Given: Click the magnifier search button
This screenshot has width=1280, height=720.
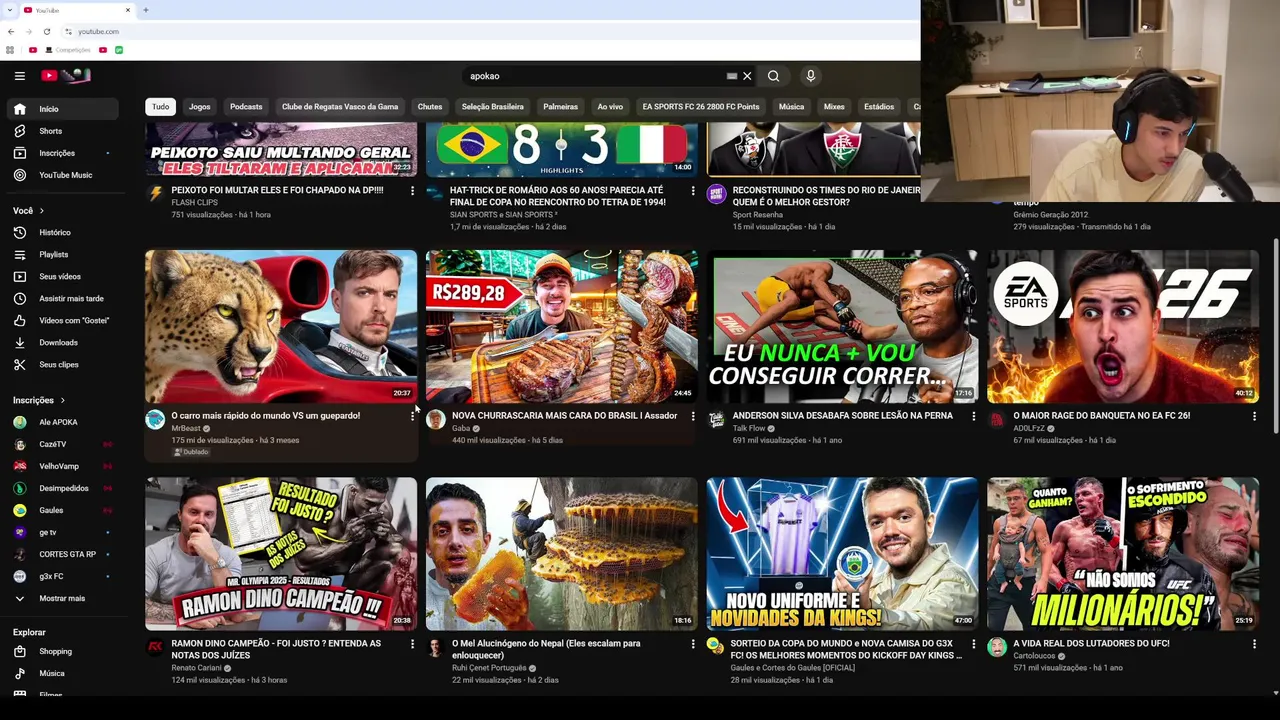Looking at the screenshot, I should click(773, 76).
